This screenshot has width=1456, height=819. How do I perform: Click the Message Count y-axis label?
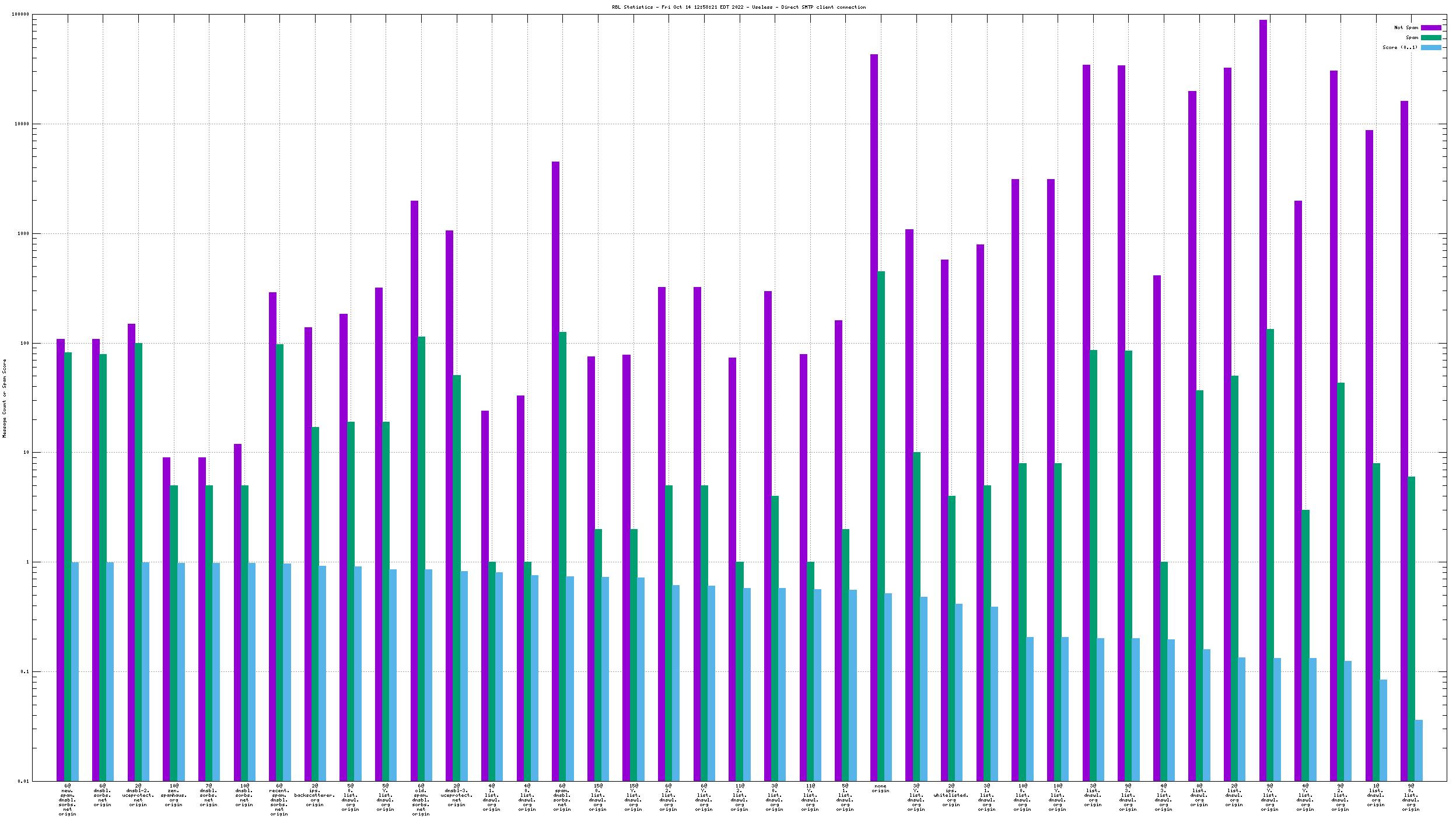tap(5, 398)
